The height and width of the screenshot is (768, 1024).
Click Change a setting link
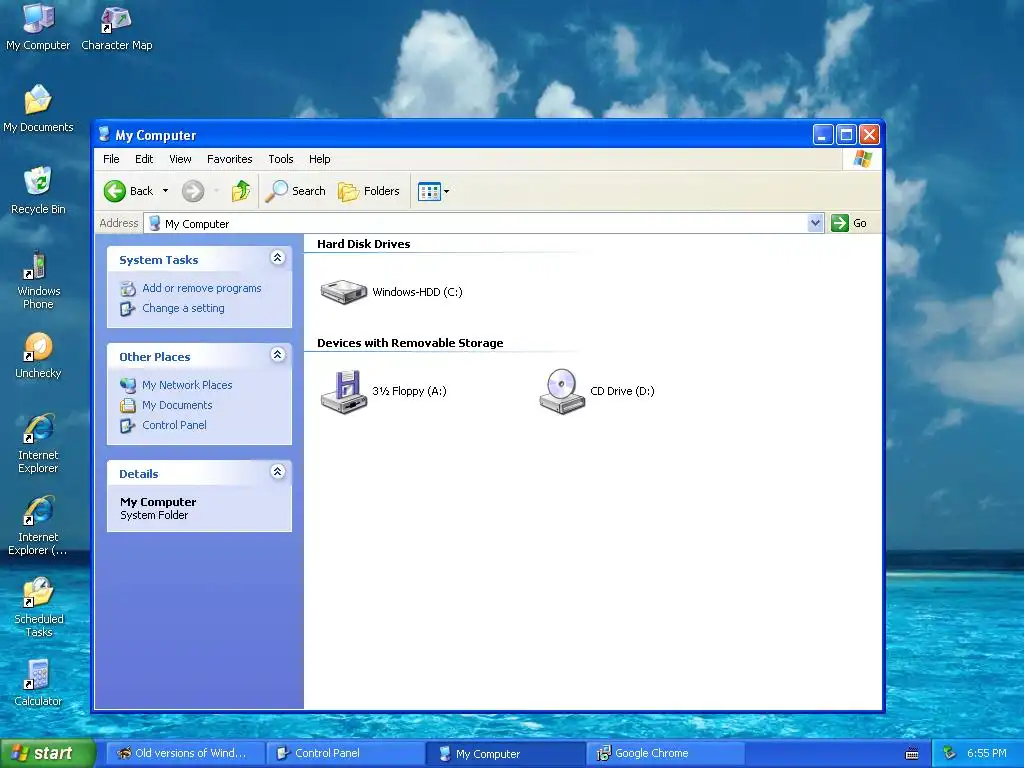point(184,308)
